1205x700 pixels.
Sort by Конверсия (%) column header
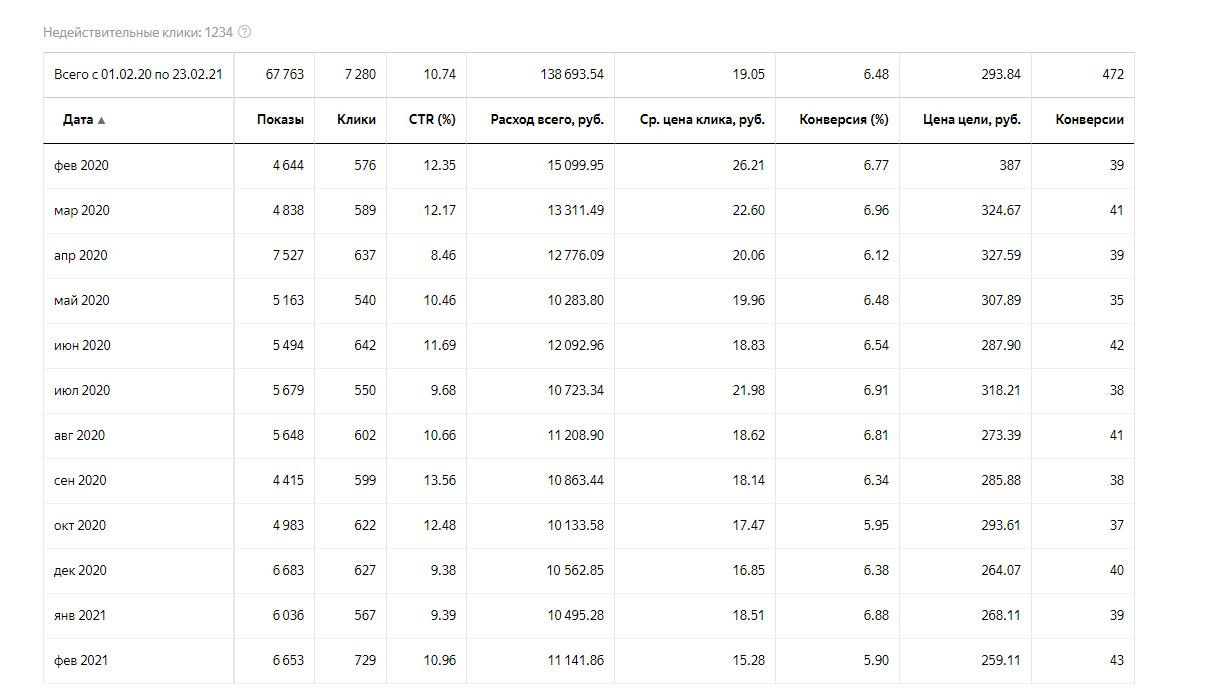844,119
